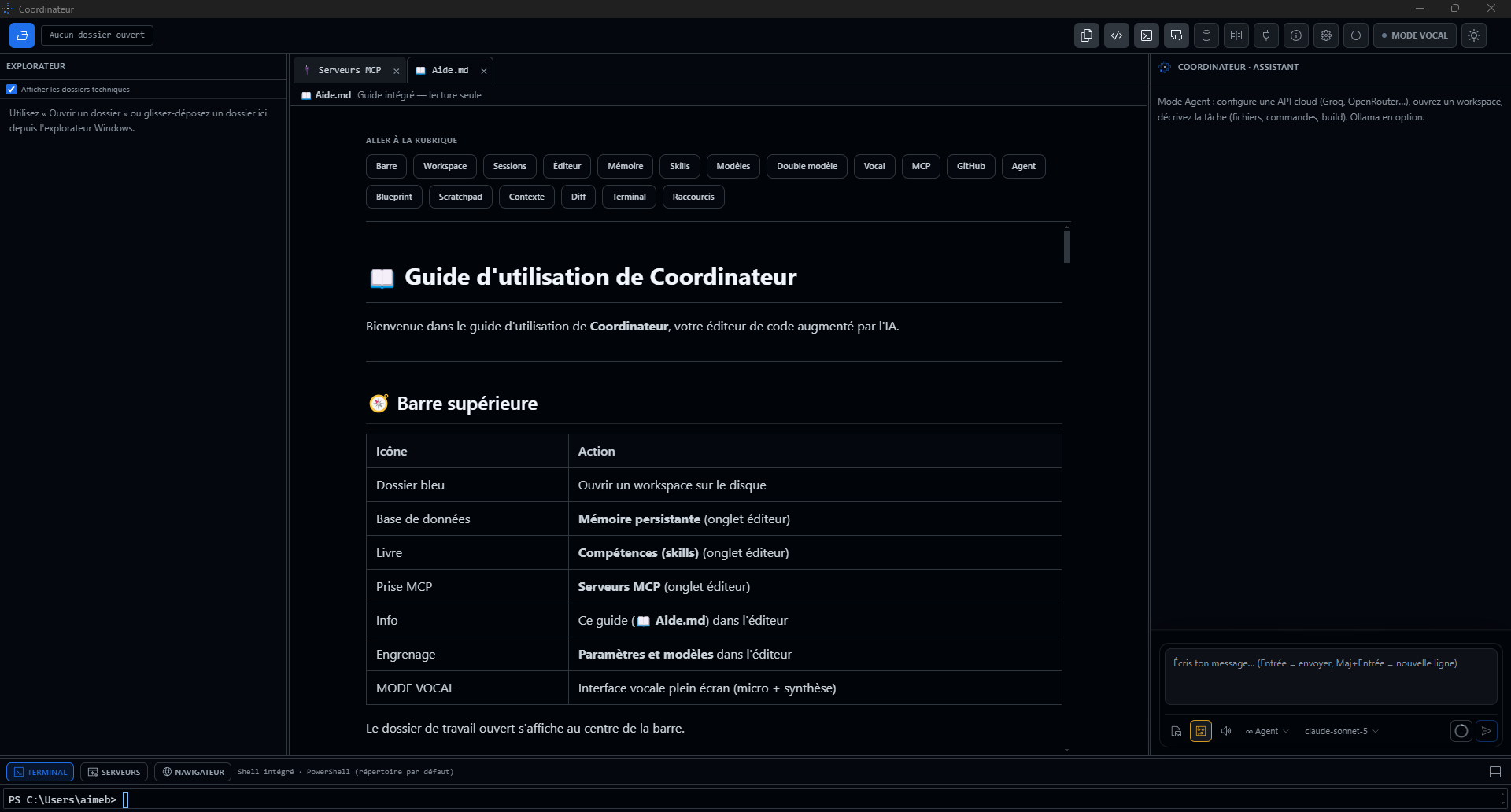Open MCP servers via plug icon
The width and height of the screenshot is (1511, 812).
tap(1266, 35)
